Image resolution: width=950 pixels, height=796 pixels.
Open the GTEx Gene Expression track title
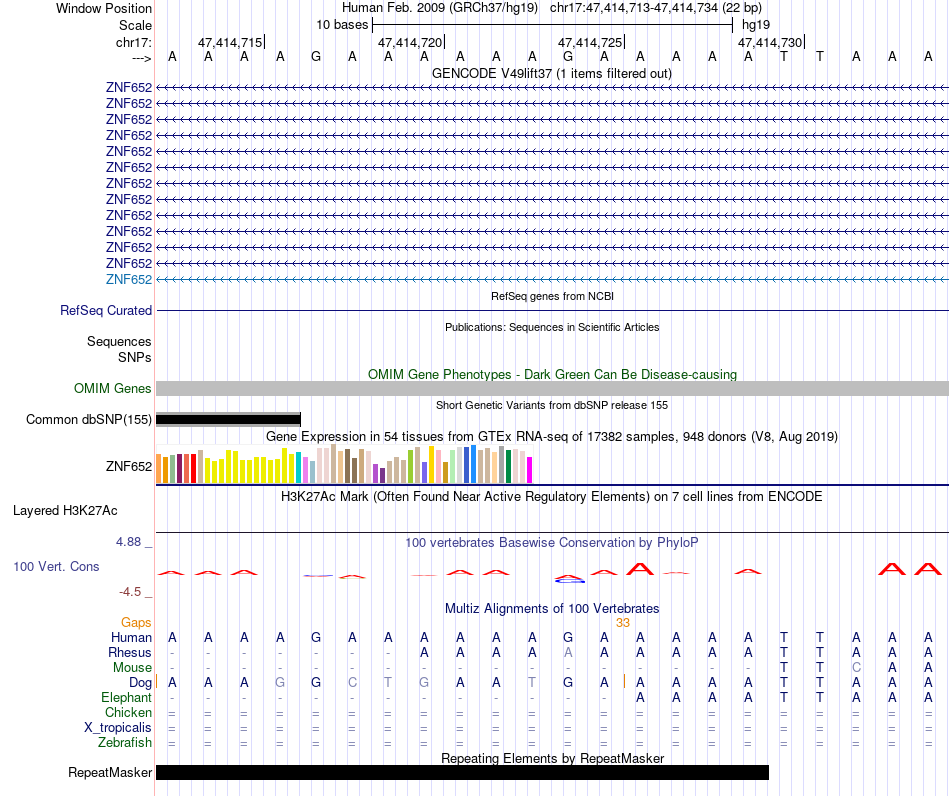551,437
